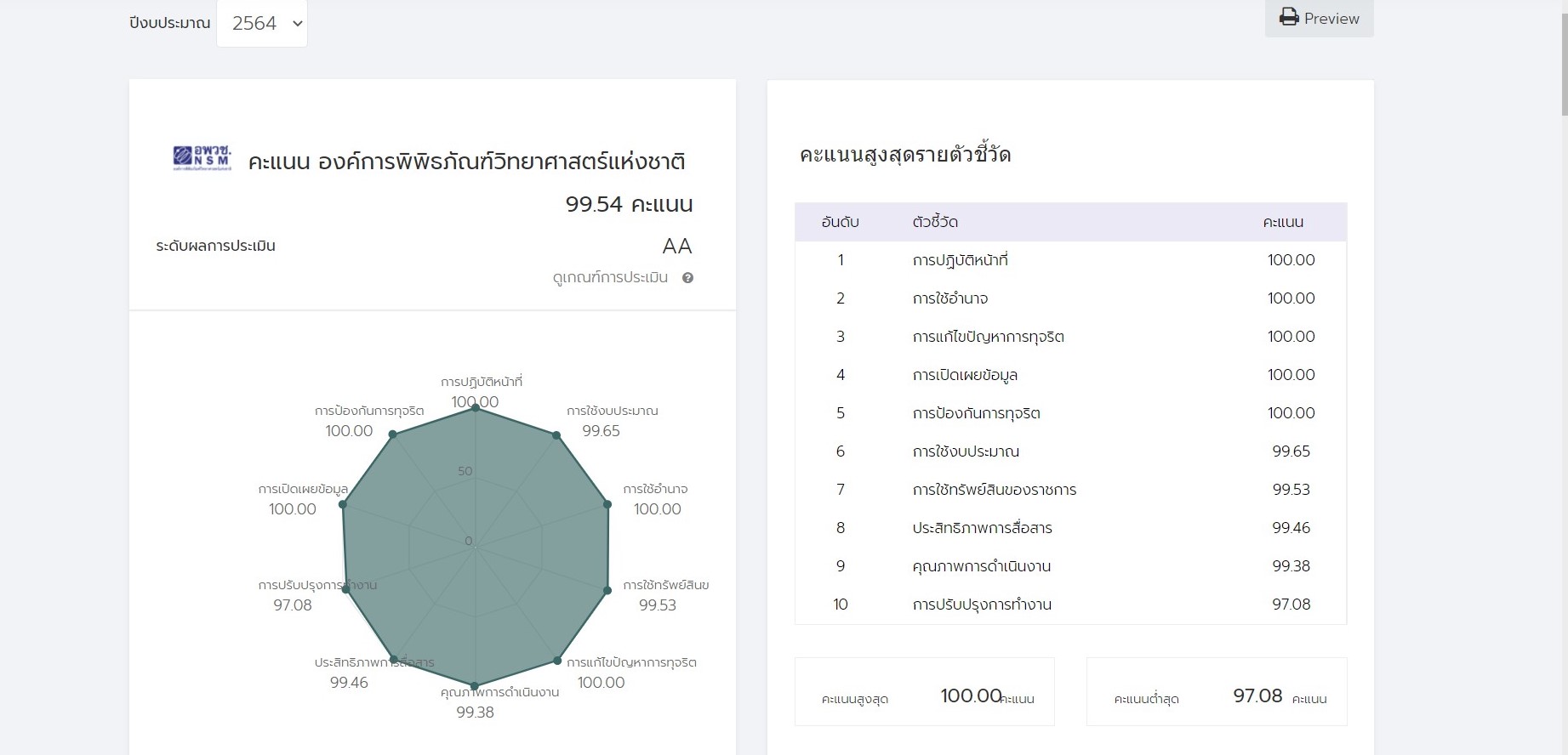Click the question mark help icon
This screenshot has width=1568, height=755.
pyautogui.click(x=687, y=278)
